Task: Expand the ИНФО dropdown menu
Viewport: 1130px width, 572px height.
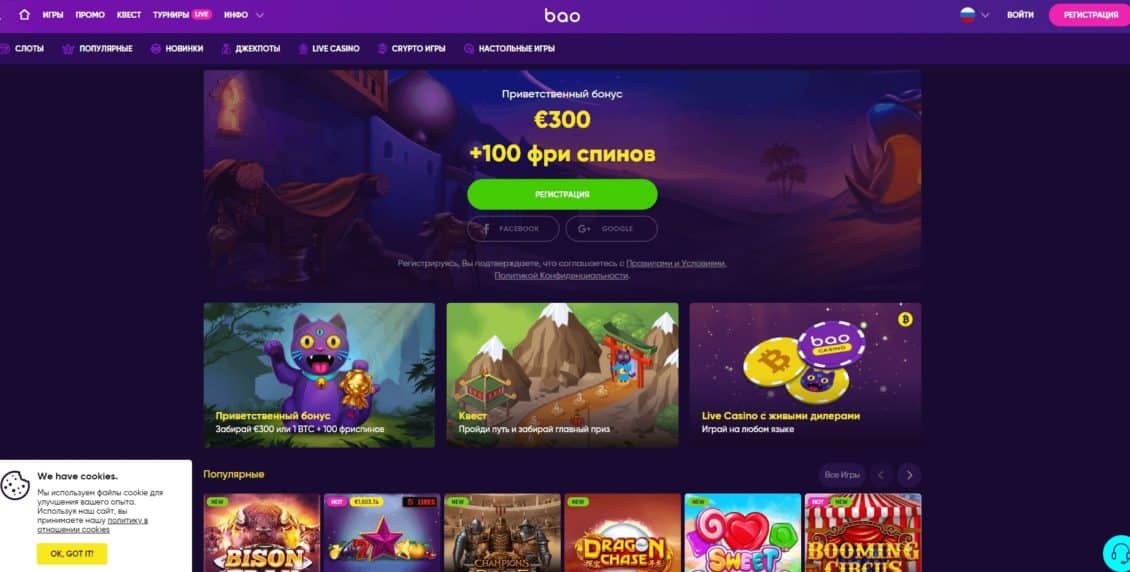Action: click(x=244, y=14)
